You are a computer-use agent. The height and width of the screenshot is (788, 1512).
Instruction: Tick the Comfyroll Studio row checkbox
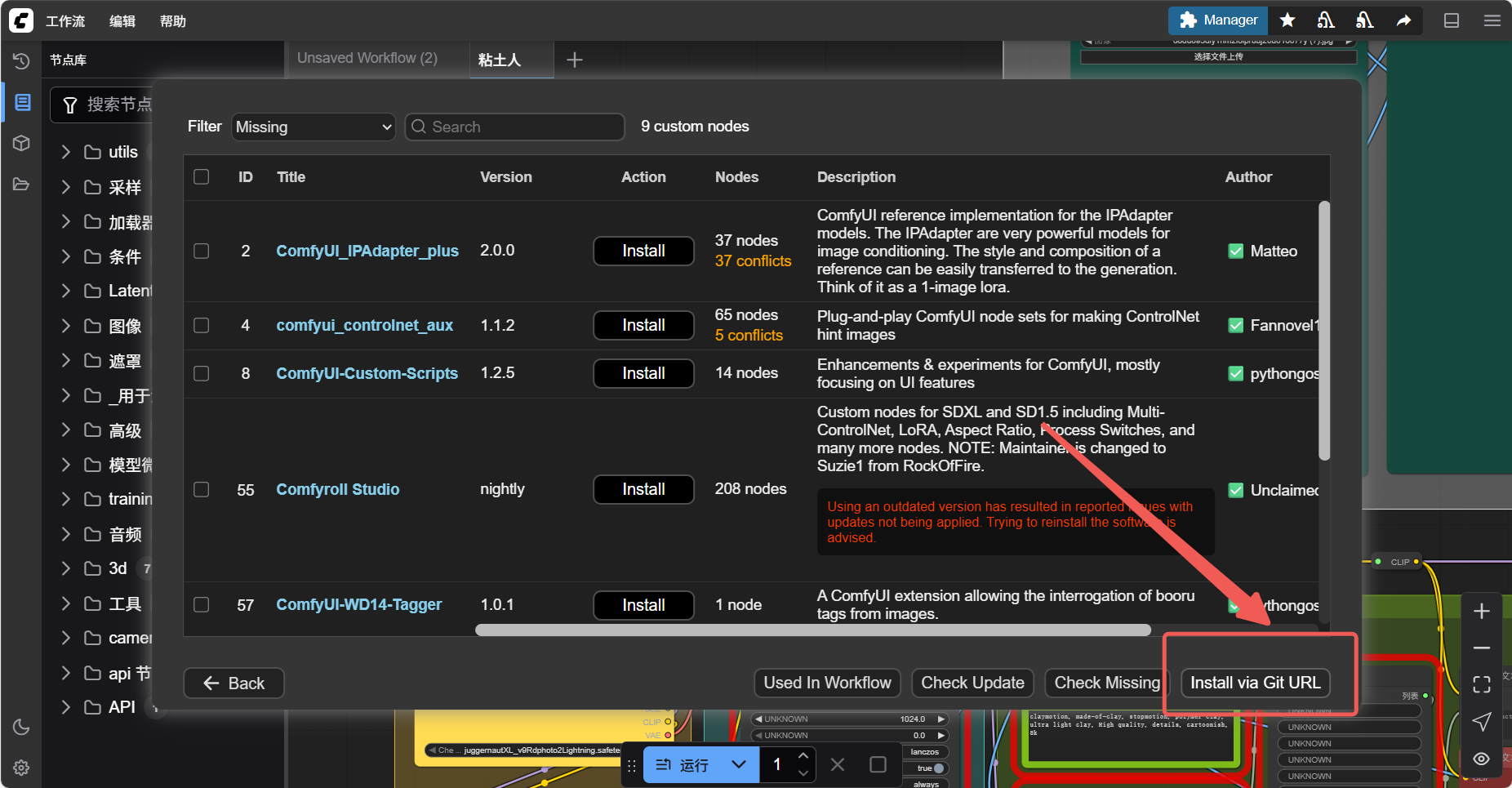[x=202, y=489]
